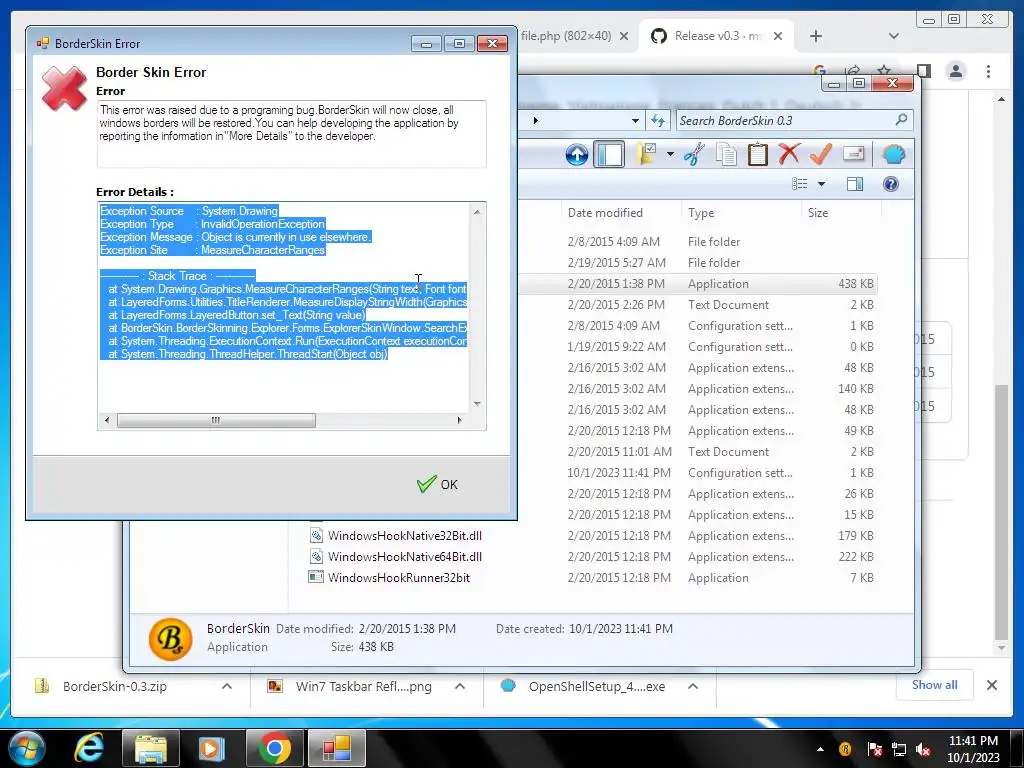Click the right arrow of Error Details horizontal scrollbar
The height and width of the screenshot is (768, 1024).
(459, 421)
